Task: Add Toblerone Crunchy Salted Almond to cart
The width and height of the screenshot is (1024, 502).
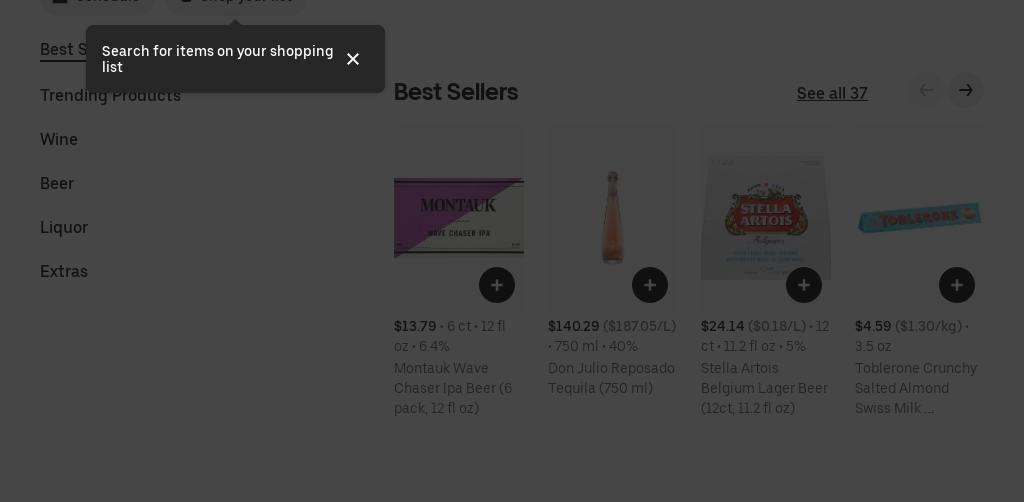Action: [x=957, y=285]
